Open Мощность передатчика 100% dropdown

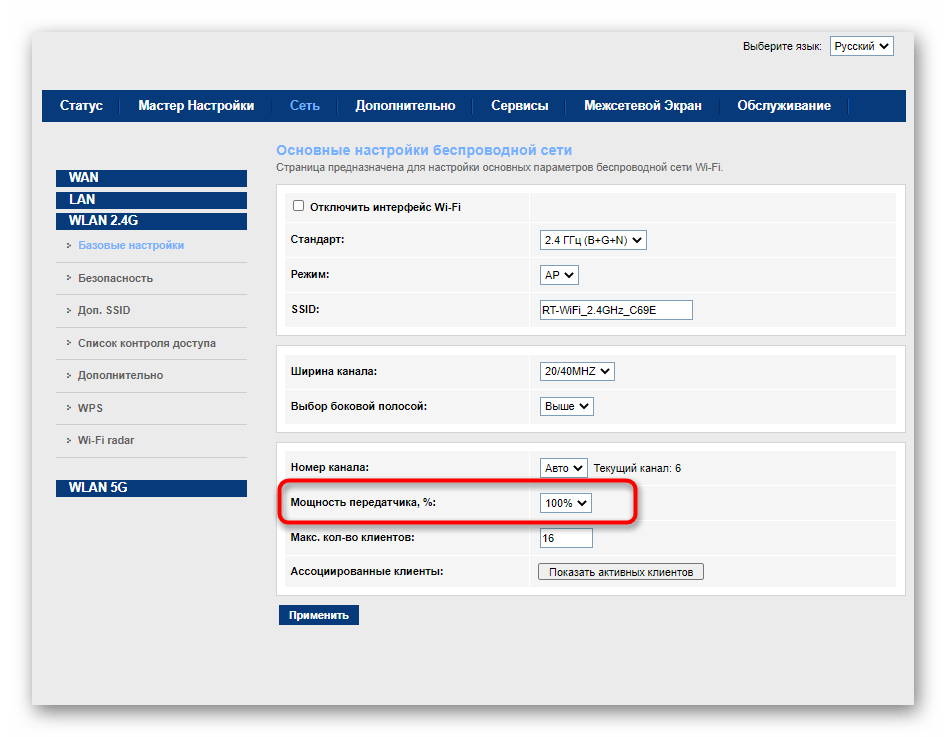pos(565,503)
